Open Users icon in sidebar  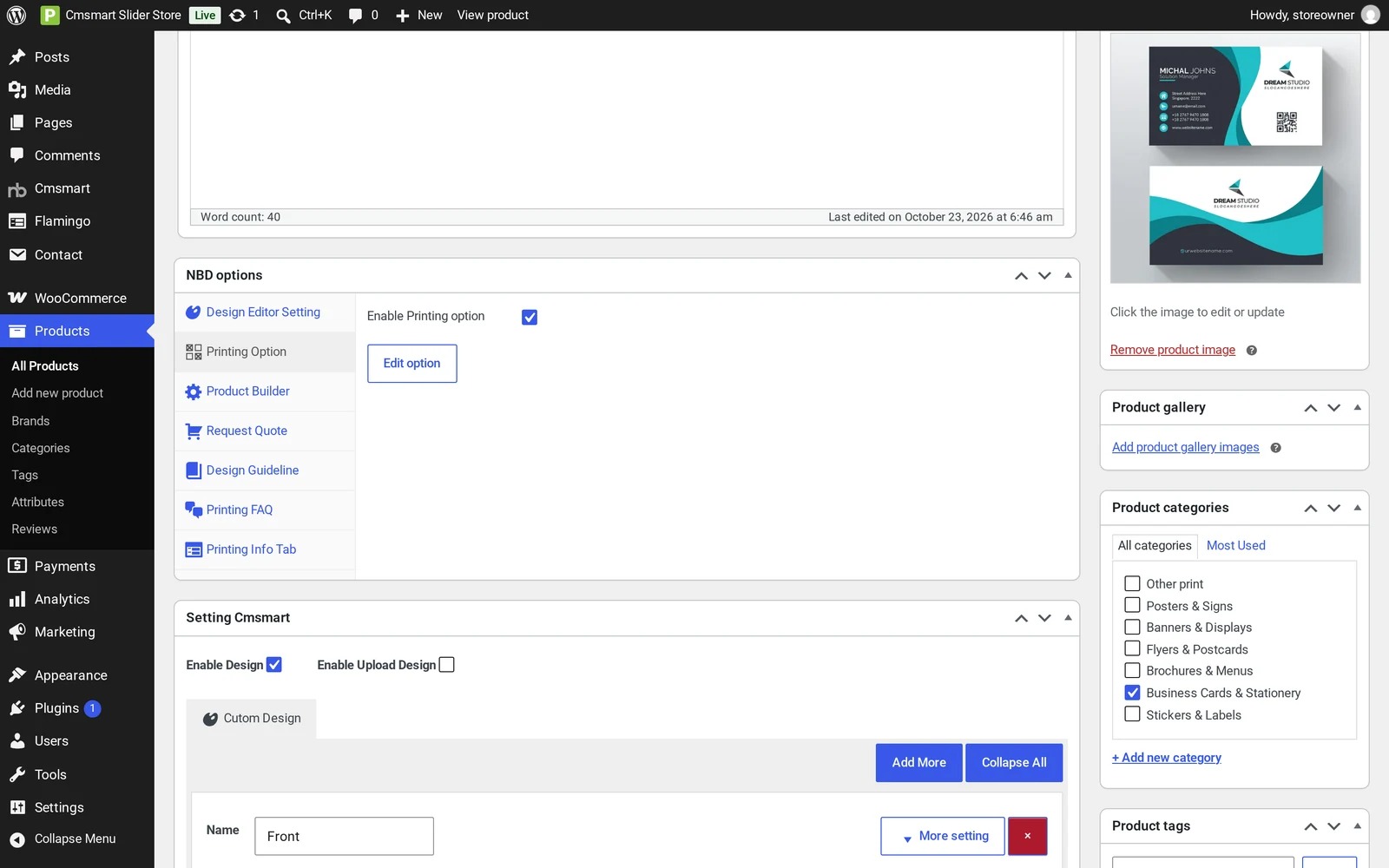17,741
